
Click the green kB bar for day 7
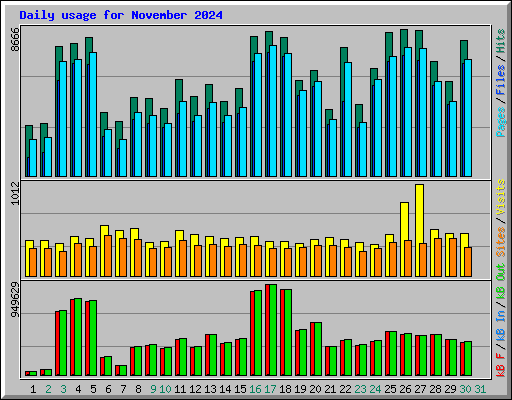[x=123, y=371]
